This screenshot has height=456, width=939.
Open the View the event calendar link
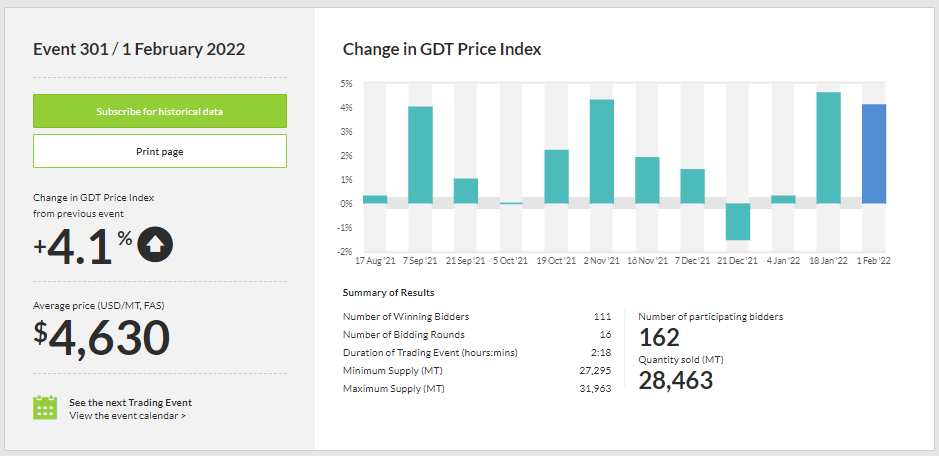pyautogui.click(x=127, y=415)
